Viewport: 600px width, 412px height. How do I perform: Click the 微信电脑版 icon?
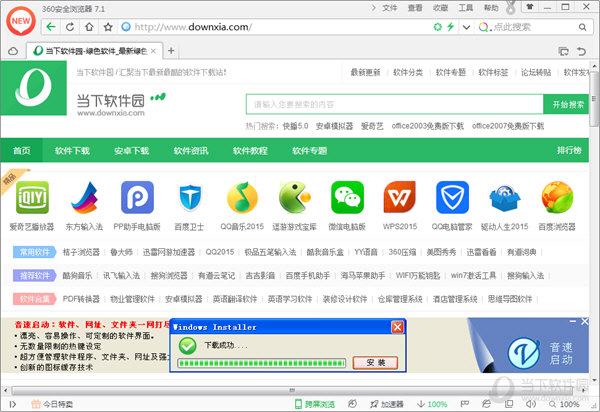coord(347,197)
